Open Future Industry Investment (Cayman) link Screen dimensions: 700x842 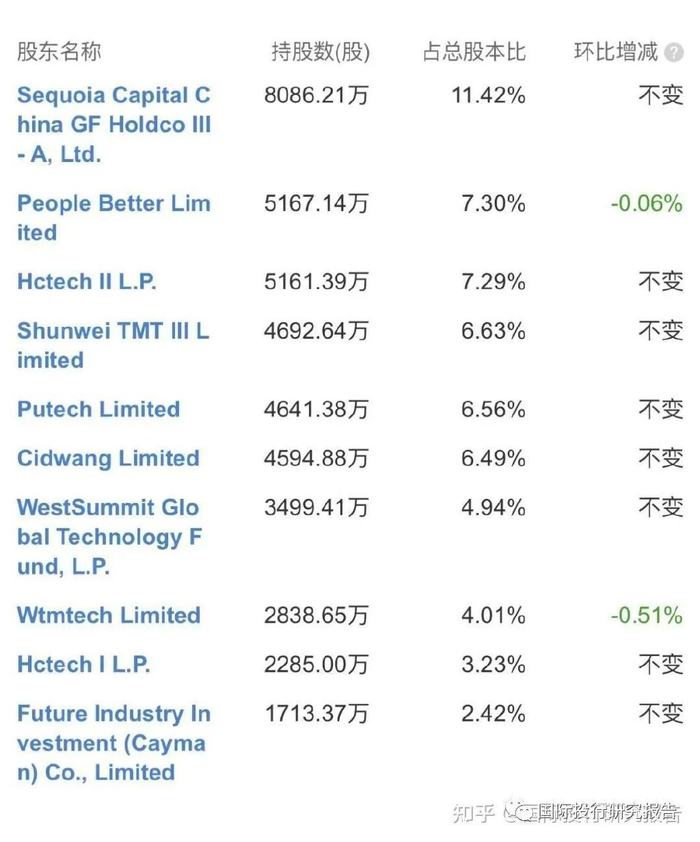coord(114,742)
